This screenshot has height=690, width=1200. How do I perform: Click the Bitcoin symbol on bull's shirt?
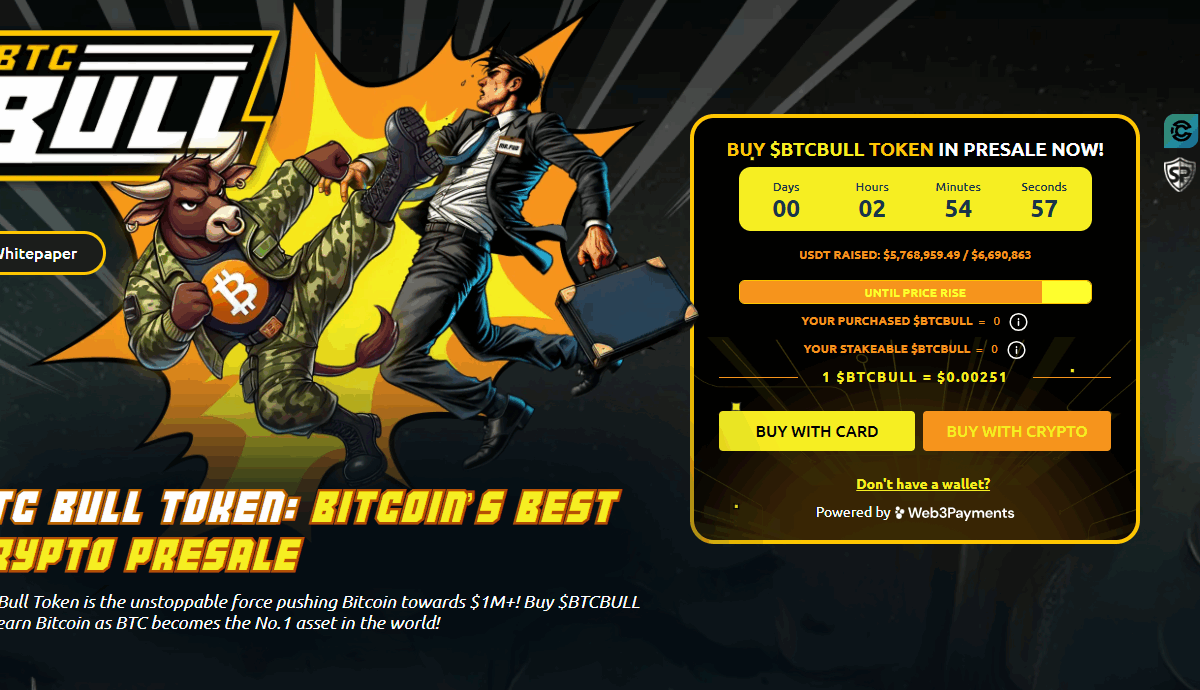click(237, 293)
